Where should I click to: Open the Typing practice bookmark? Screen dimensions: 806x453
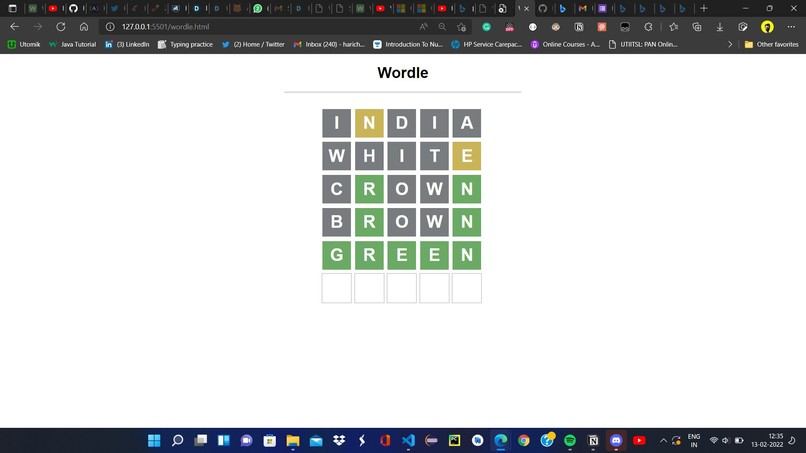(x=185, y=44)
